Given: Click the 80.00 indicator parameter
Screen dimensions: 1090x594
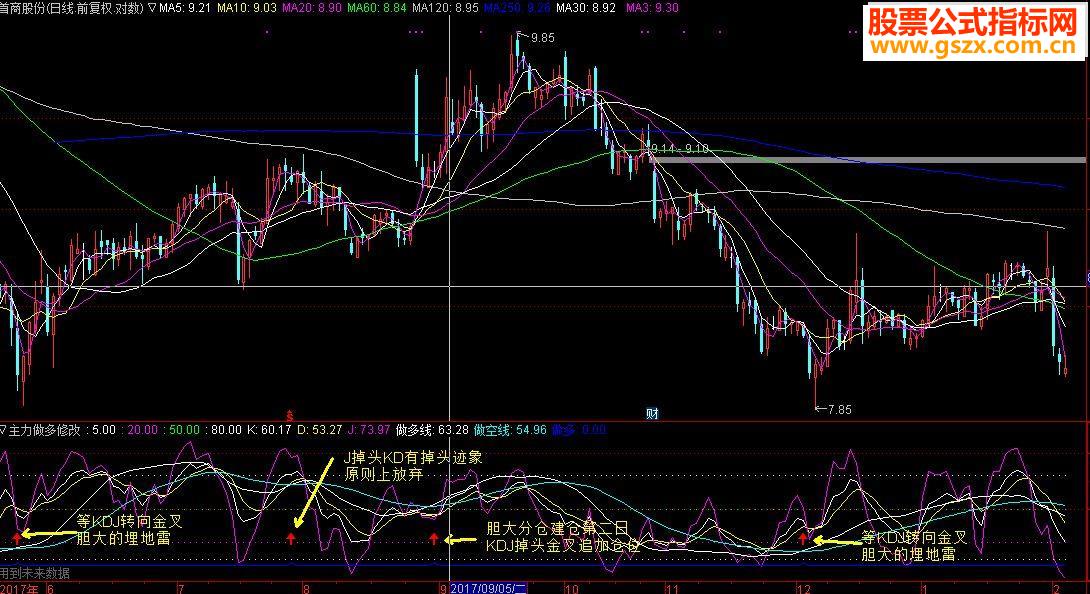Looking at the screenshot, I should pos(226,430).
